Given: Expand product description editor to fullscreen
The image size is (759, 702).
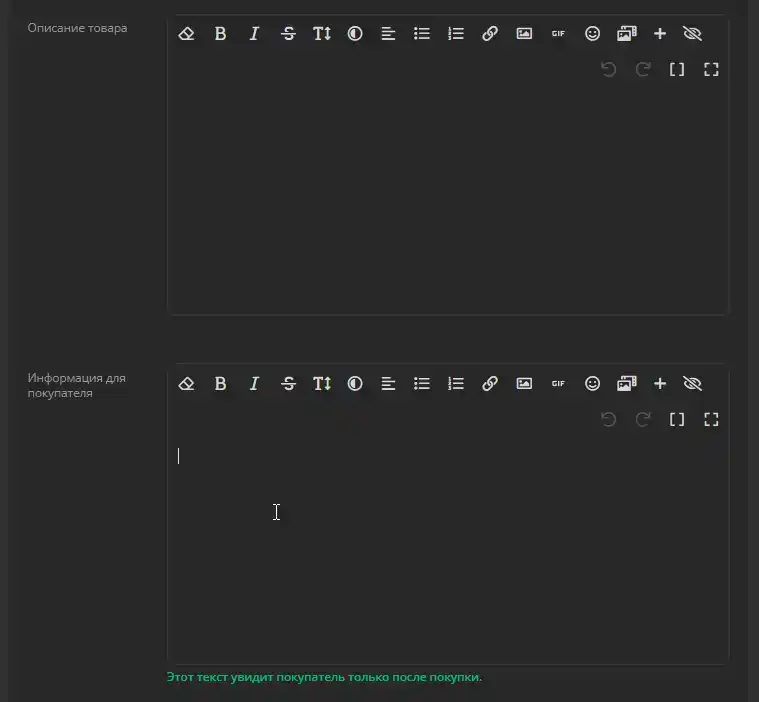Looking at the screenshot, I should tap(711, 70).
